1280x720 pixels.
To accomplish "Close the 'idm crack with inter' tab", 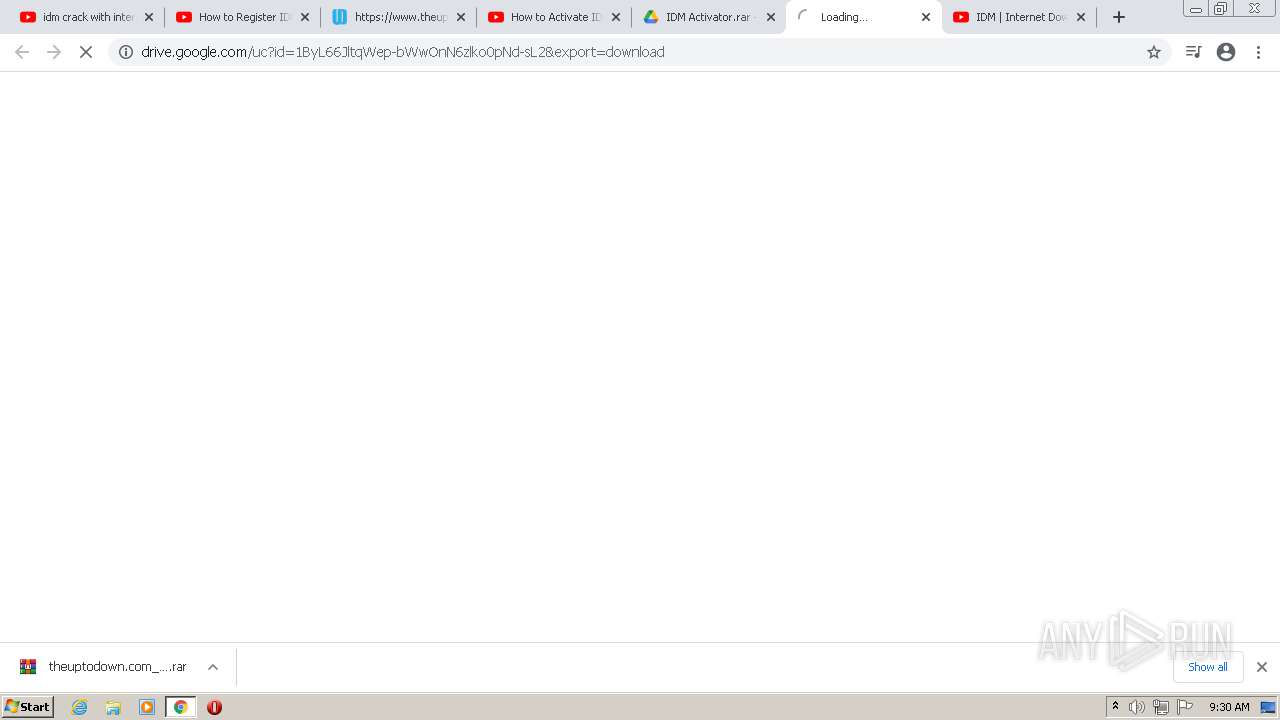I will 149,17.
